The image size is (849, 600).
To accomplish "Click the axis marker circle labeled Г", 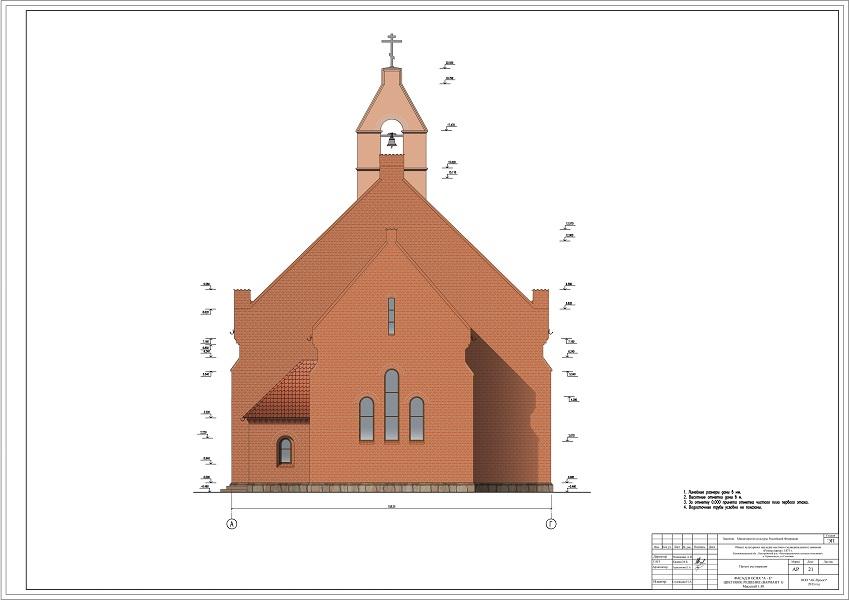I will tap(550, 523).
